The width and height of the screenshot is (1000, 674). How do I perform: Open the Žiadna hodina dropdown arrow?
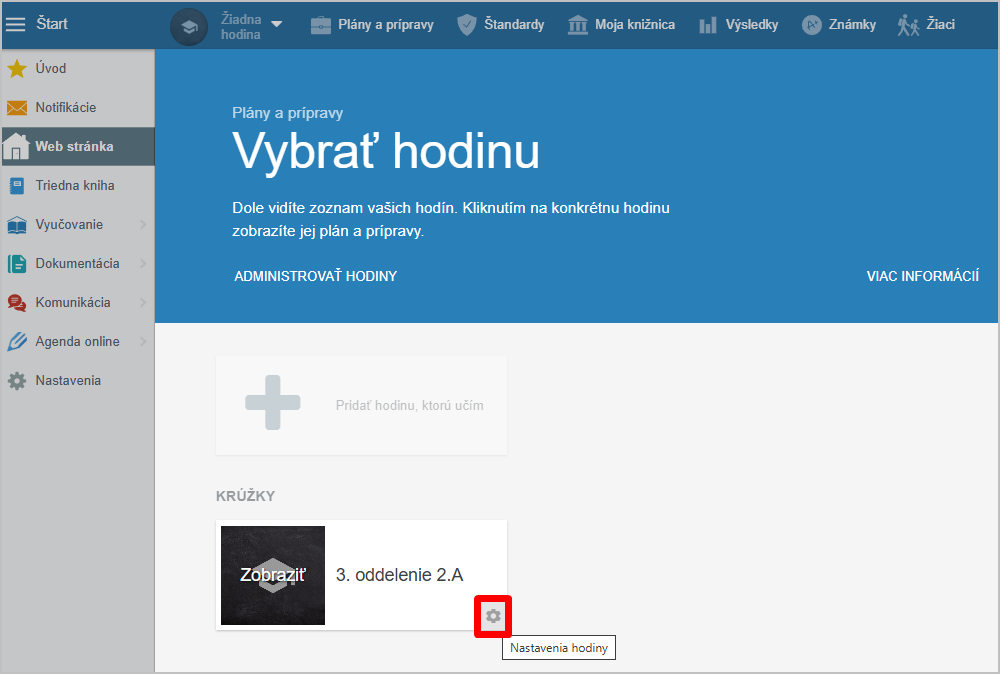click(x=277, y=24)
